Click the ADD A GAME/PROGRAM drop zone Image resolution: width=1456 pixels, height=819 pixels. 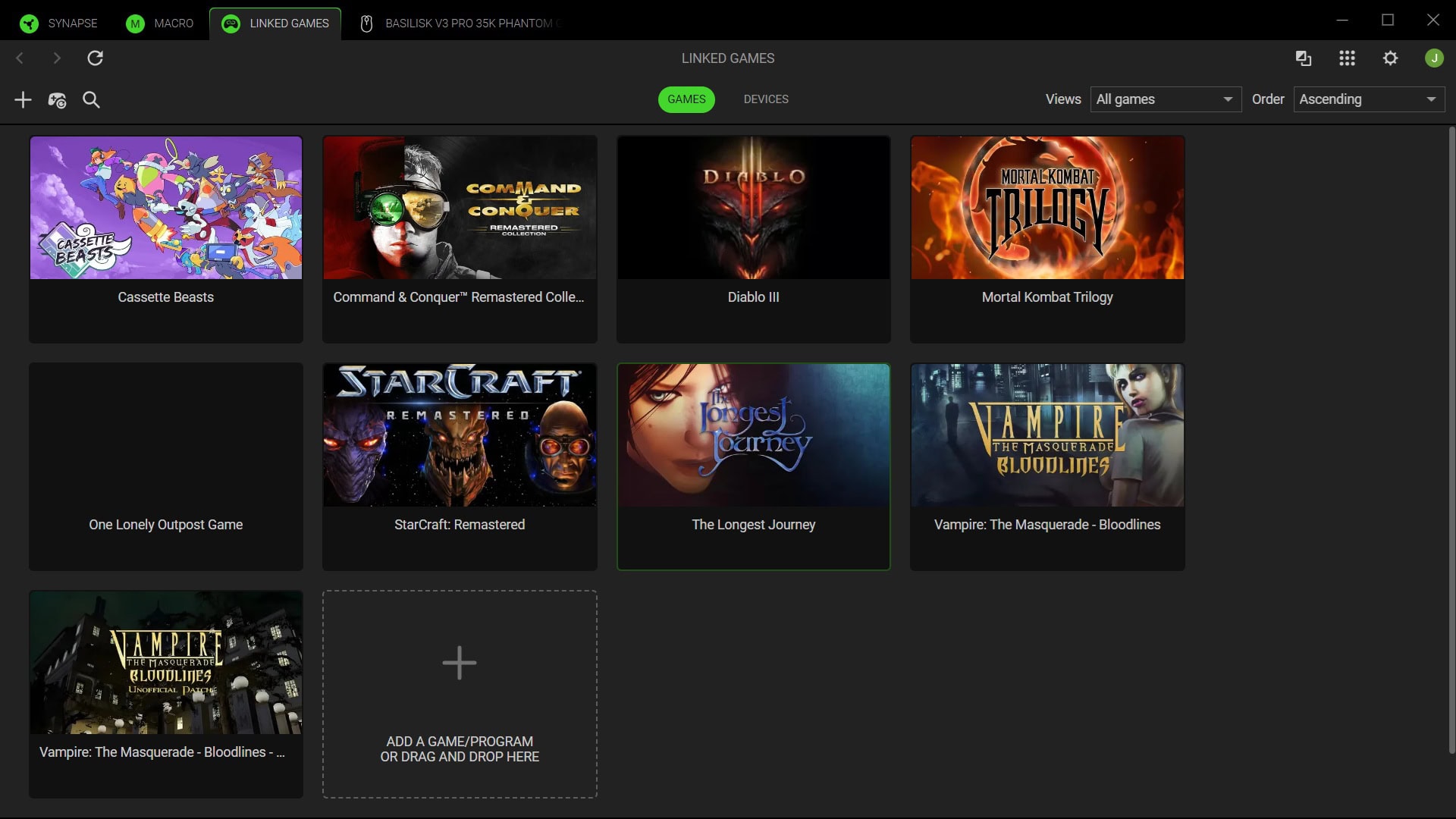click(x=459, y=694)
